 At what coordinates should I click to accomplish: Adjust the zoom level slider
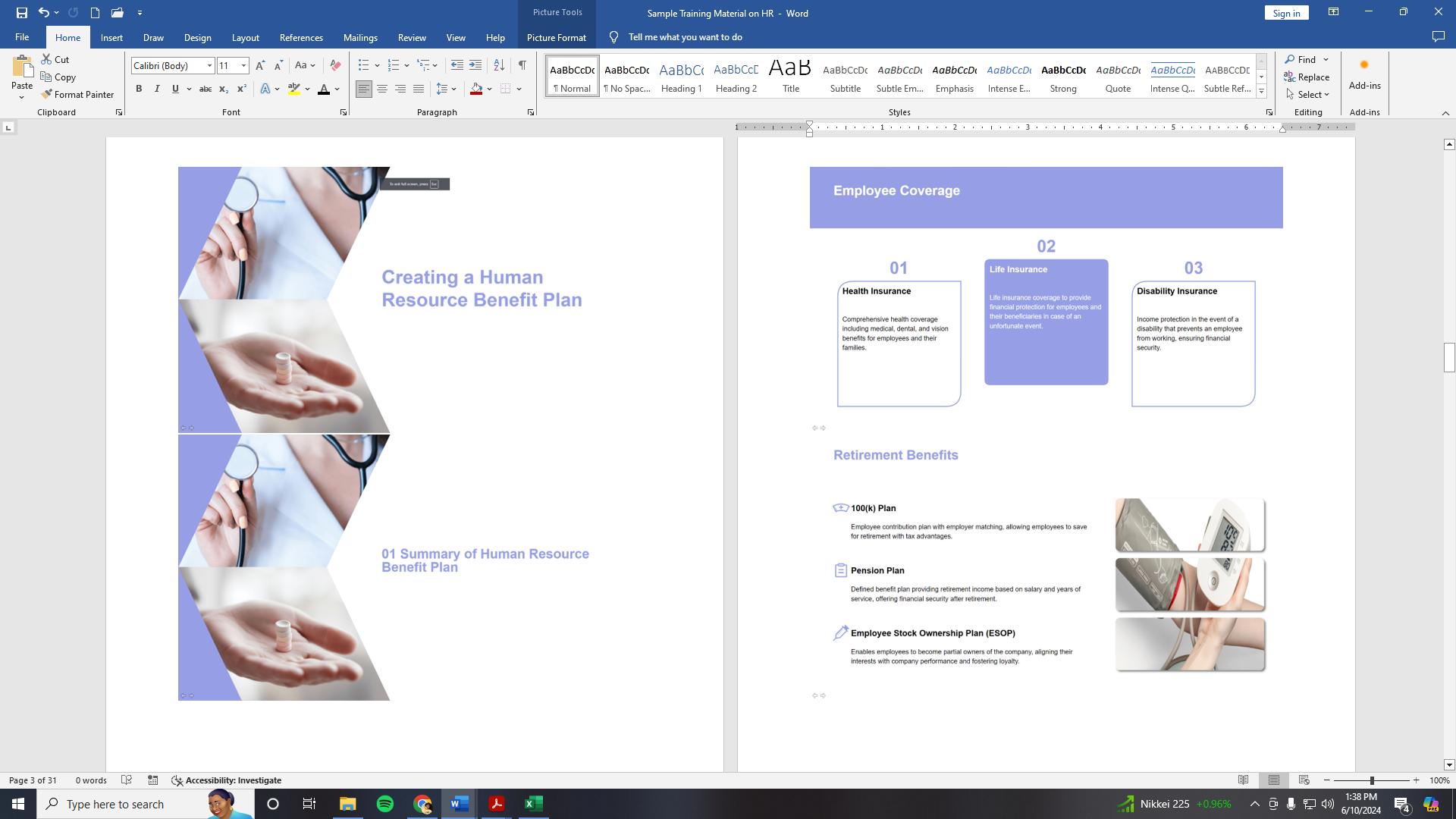(1371, 780)
